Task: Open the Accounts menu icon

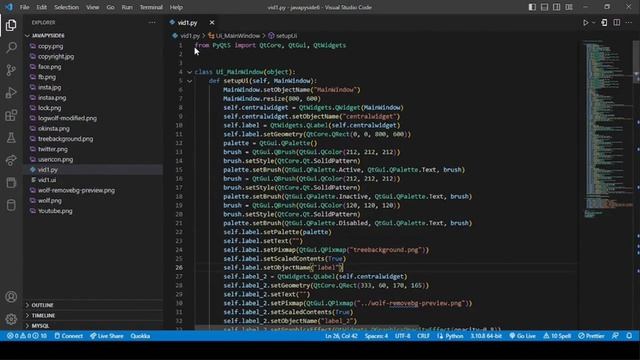Action: point(11,297)
